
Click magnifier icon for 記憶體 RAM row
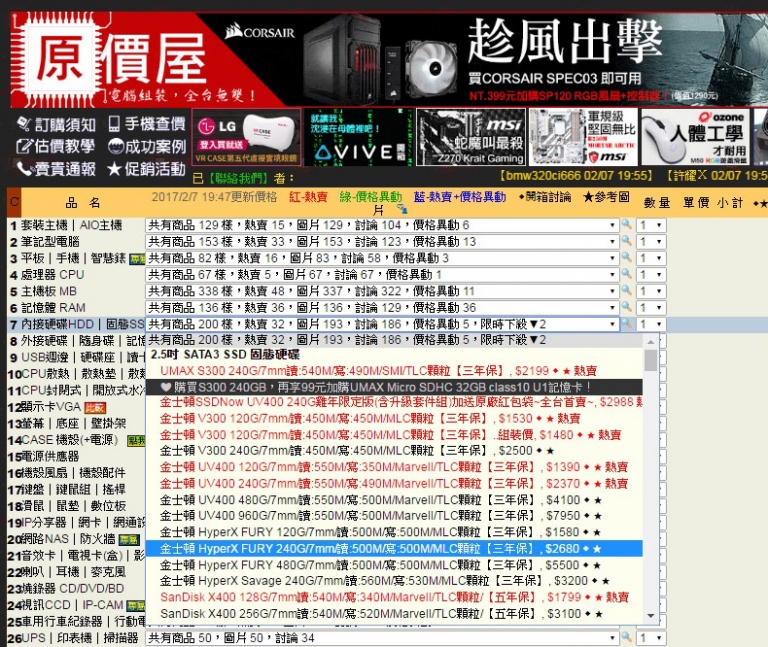(x=626, y=308)
